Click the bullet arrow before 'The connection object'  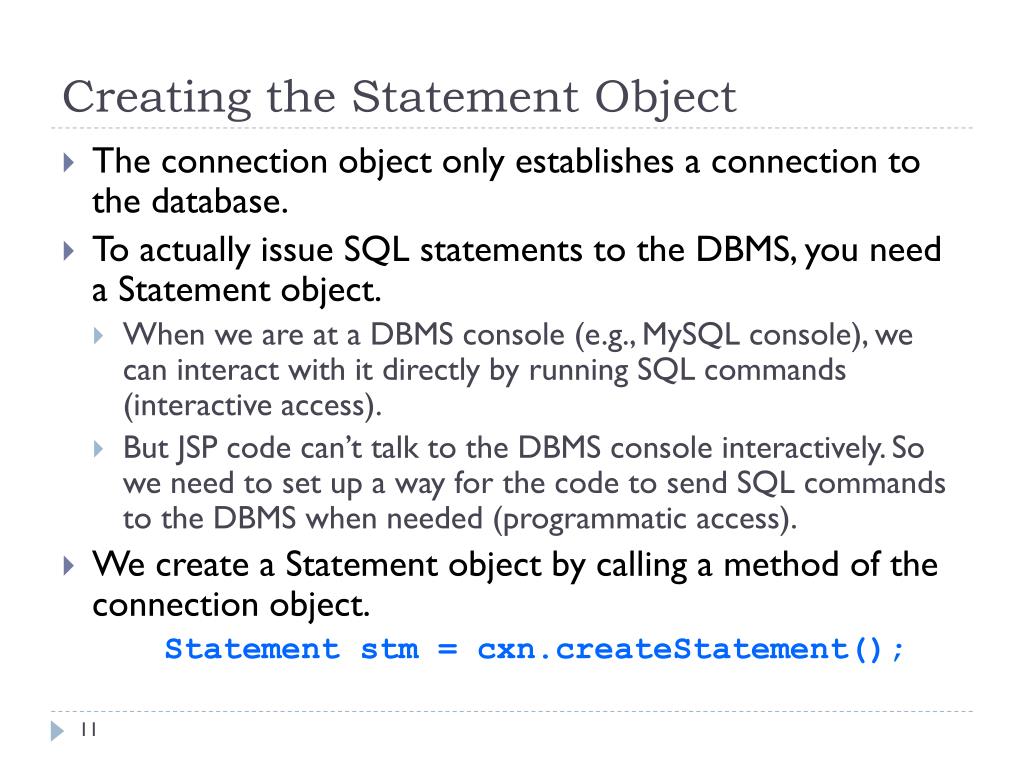(69, 162)
